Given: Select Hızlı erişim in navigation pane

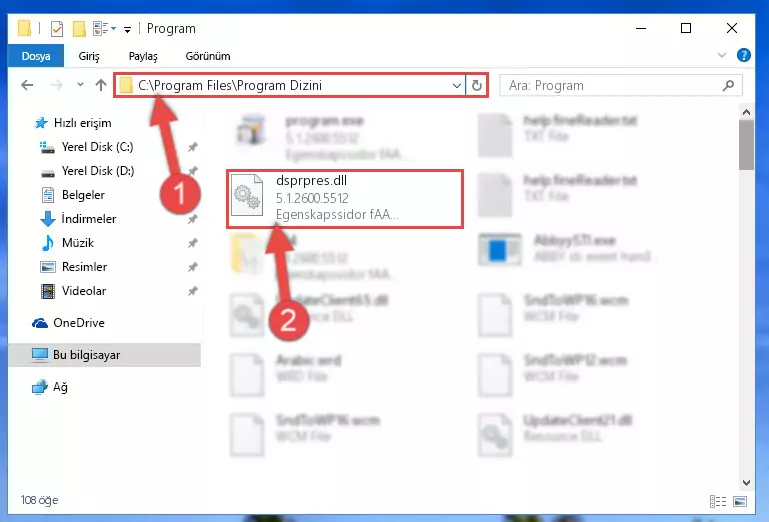Looking at the screenshot, I should tap(74, 123).
